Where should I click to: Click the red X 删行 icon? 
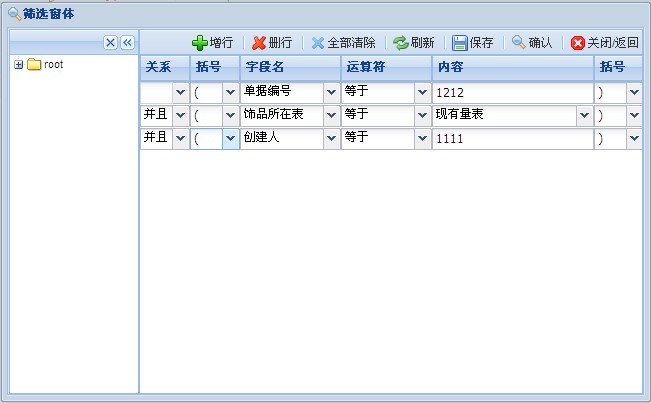(x=259, y=43)
